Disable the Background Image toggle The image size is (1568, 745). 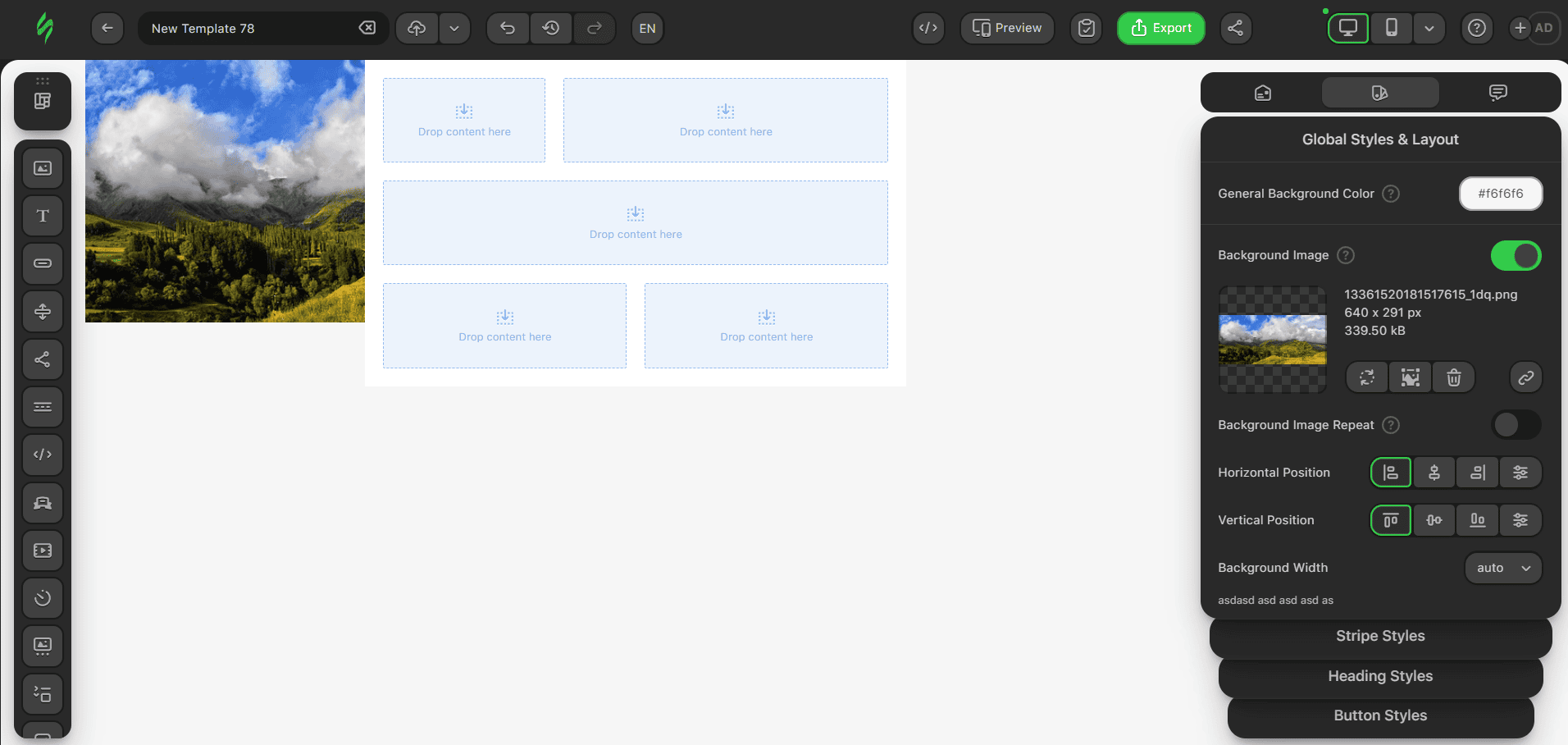(1516, 255)
